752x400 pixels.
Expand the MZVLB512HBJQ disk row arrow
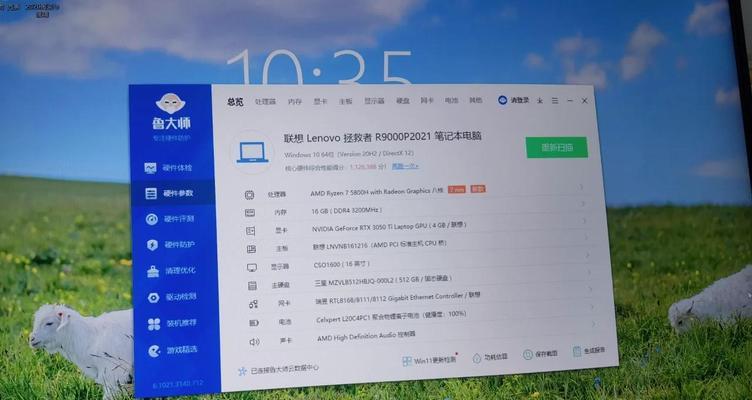coord(590,272)
